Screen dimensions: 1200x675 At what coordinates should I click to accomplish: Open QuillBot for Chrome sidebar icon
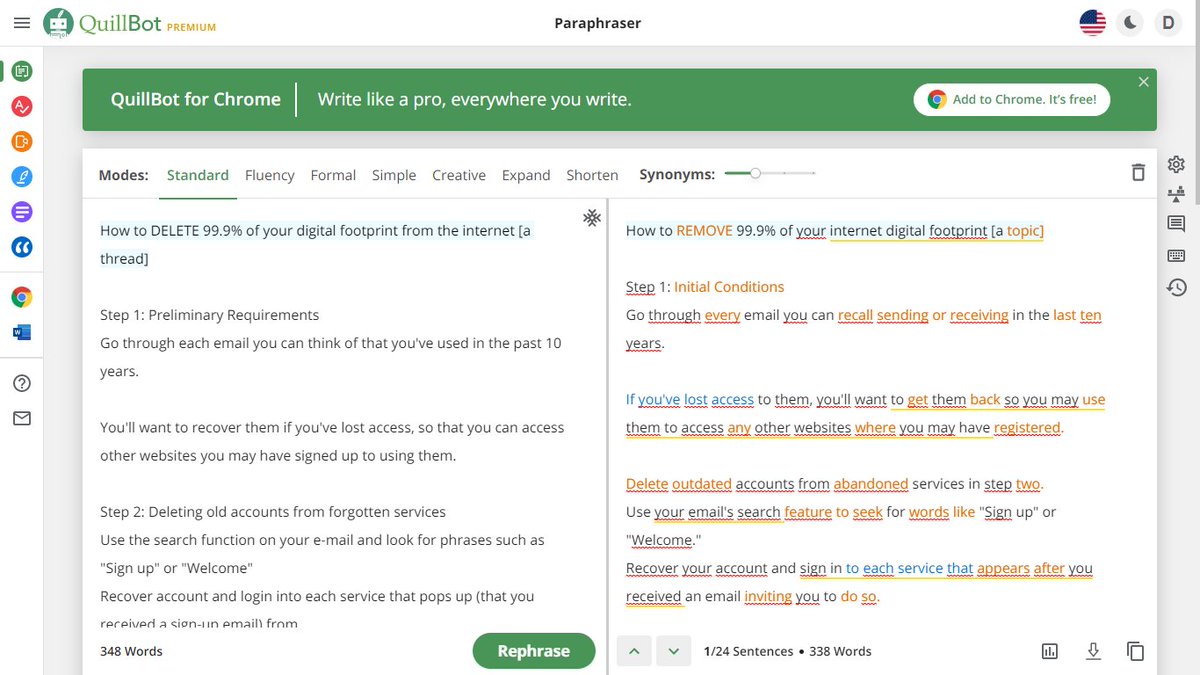pyautogui.click(x=21, y=297)
